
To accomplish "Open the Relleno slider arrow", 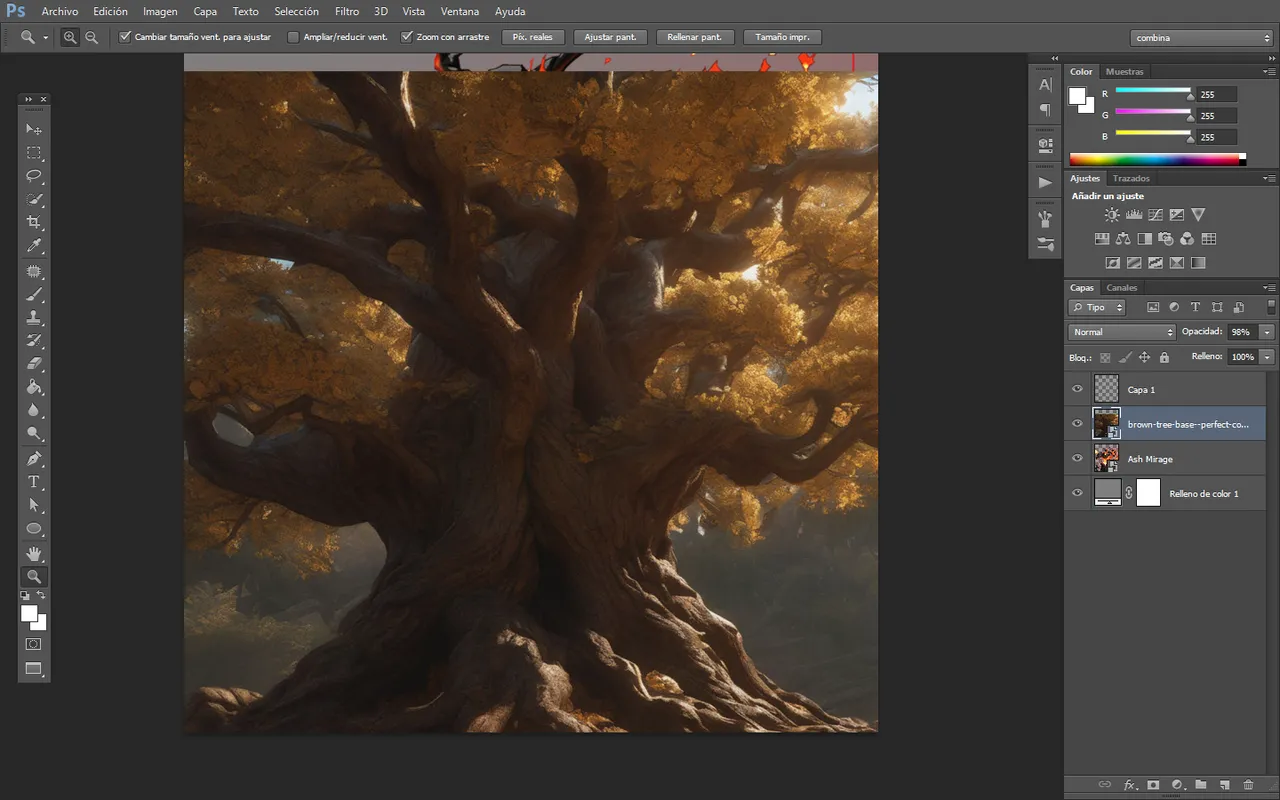I will coord(1268,357).
